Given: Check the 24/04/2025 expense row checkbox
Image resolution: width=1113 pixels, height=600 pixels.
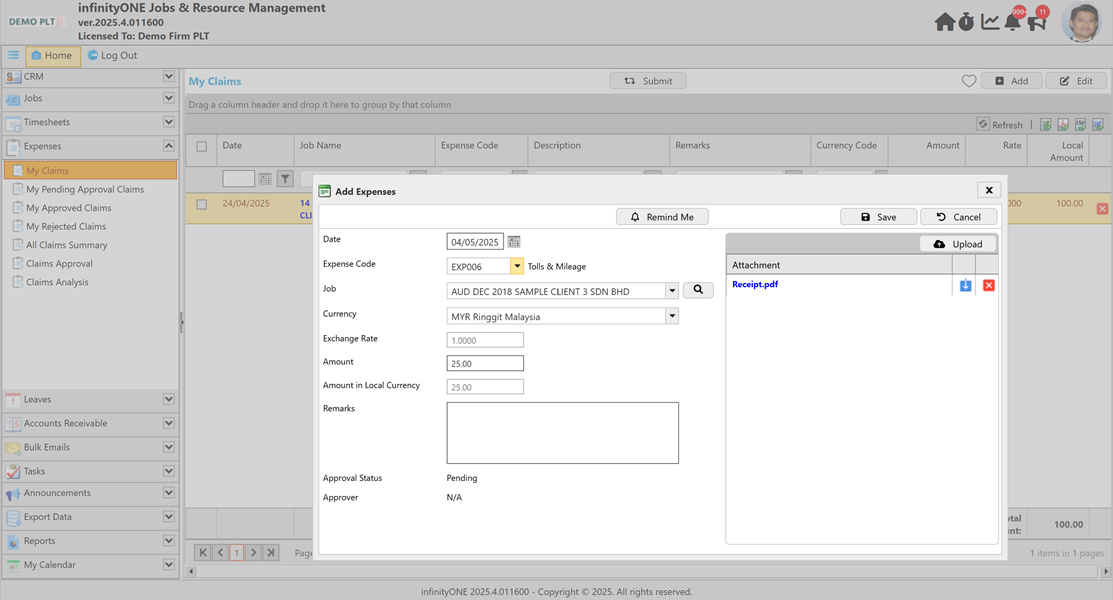Looking at the screenshot, I should coord(201,203).
